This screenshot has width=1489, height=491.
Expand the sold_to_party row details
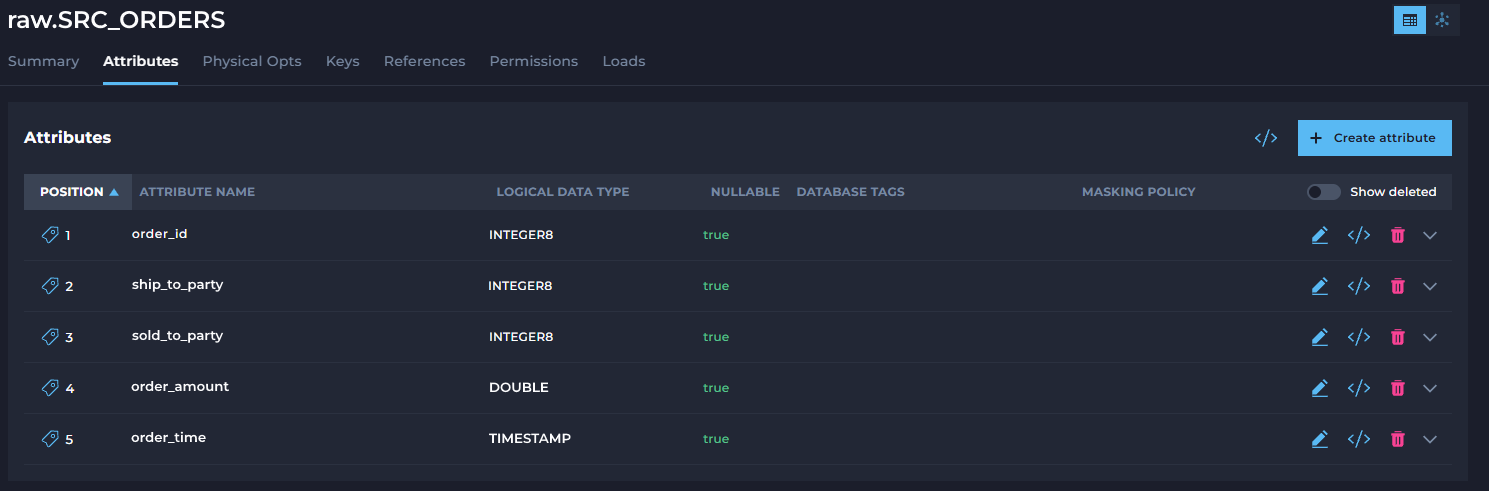tap(1430, 337)
